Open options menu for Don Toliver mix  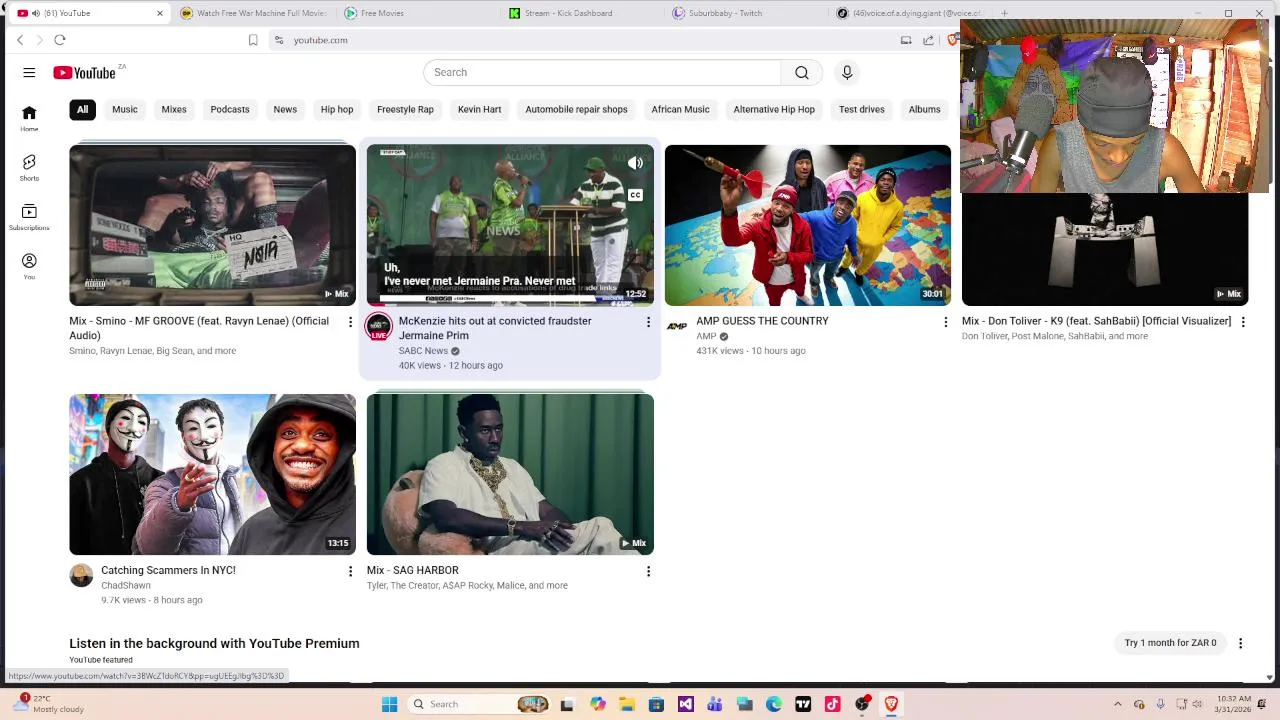[1243, 322]
